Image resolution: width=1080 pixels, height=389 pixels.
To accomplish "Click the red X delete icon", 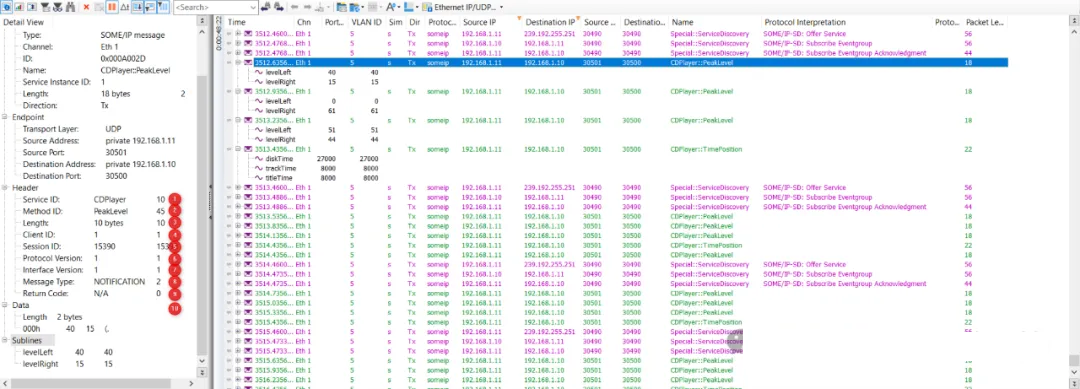I will pyautogui.click(x=86, y=7).
